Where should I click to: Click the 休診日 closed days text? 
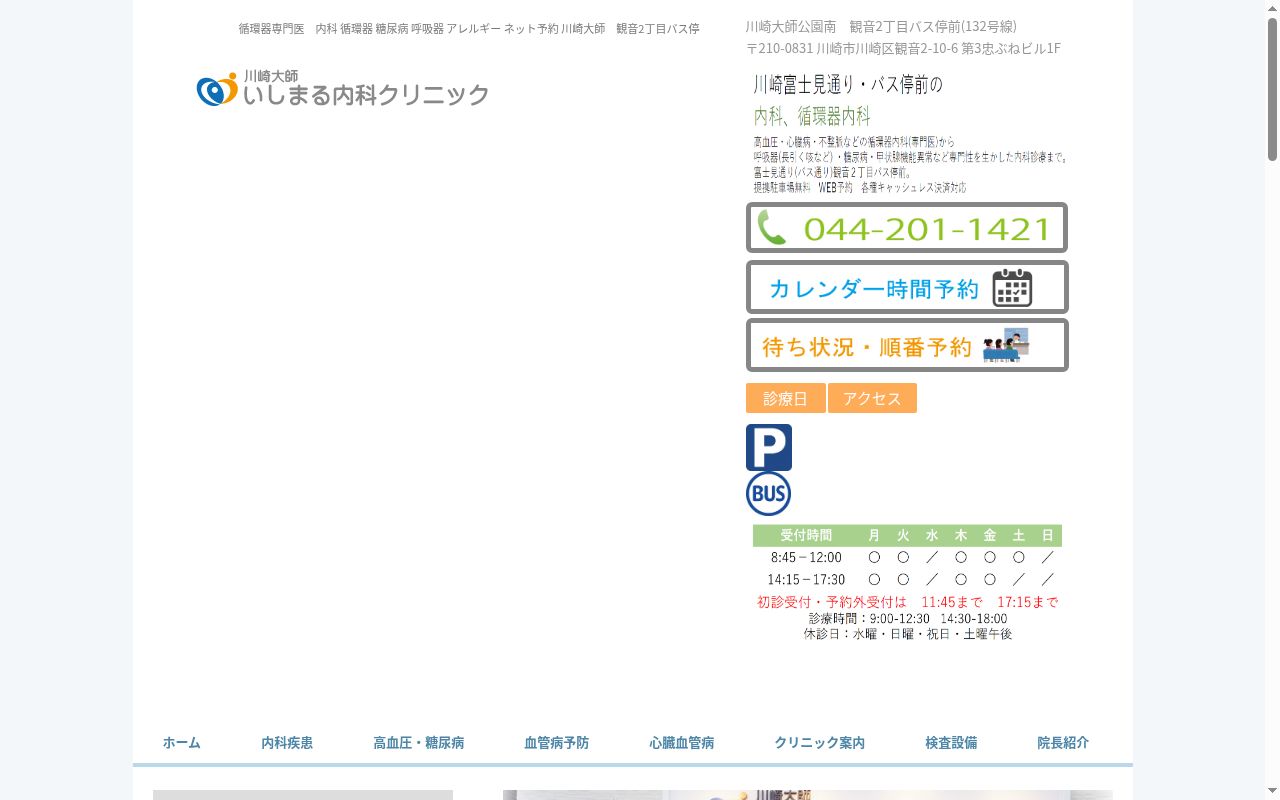tap(908, 633)
